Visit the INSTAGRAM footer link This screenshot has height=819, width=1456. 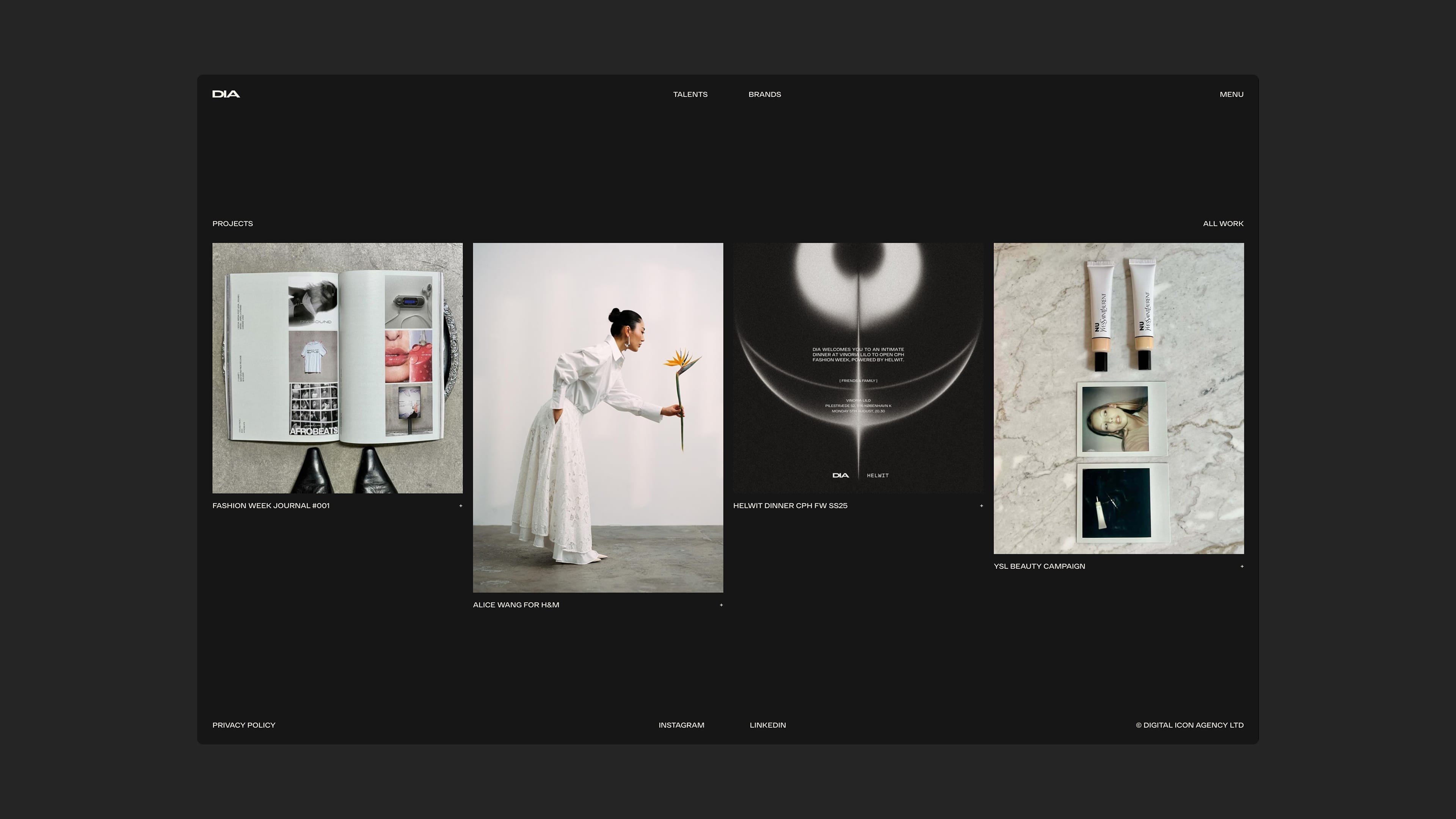pos(681,725)
